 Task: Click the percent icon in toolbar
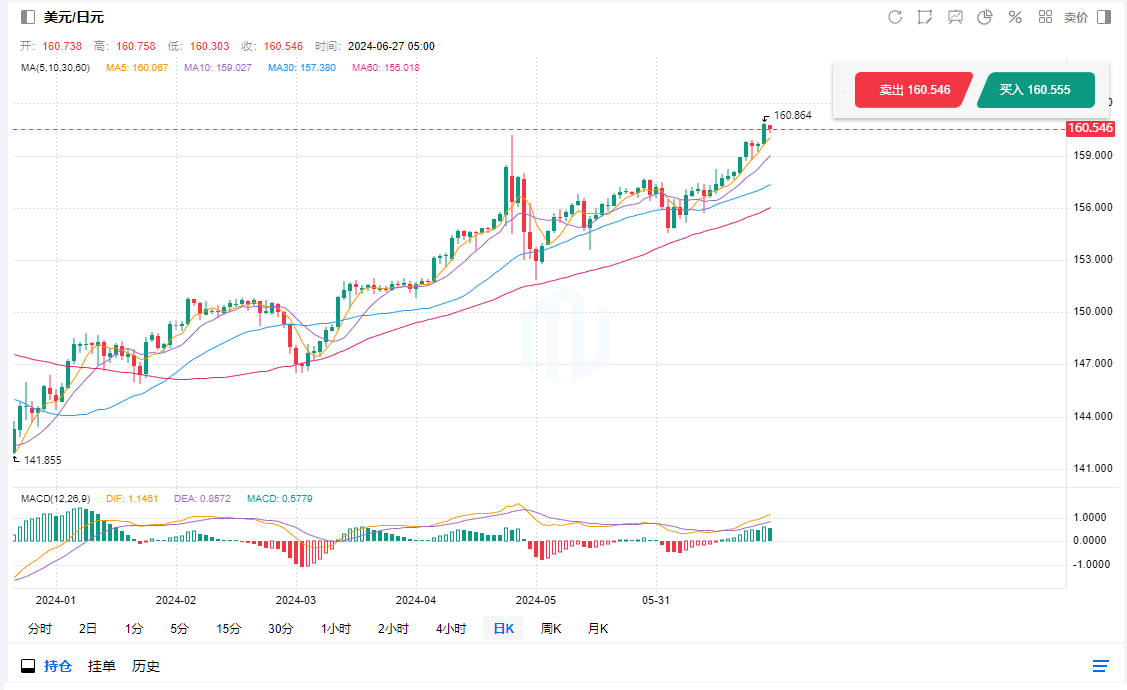click(1014, 17)
